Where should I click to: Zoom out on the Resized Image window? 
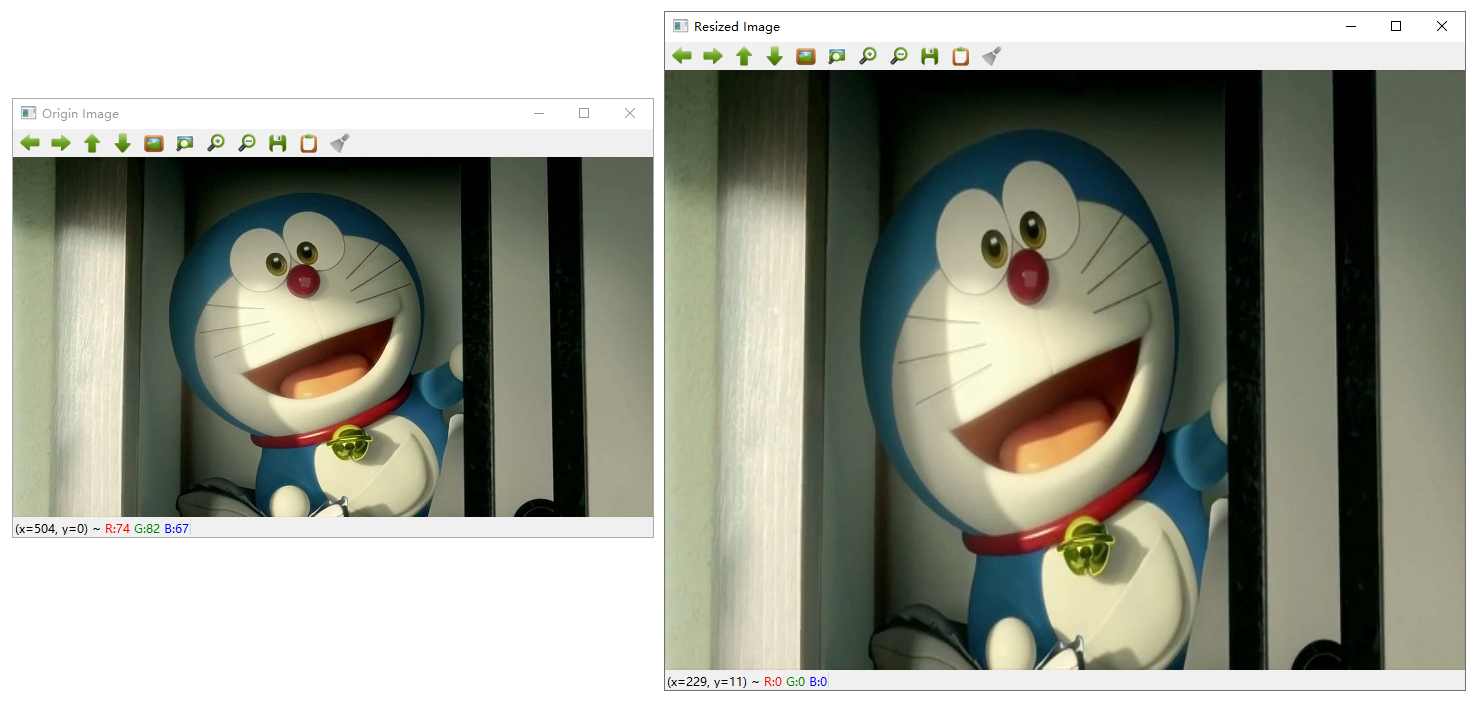(898, 56)
